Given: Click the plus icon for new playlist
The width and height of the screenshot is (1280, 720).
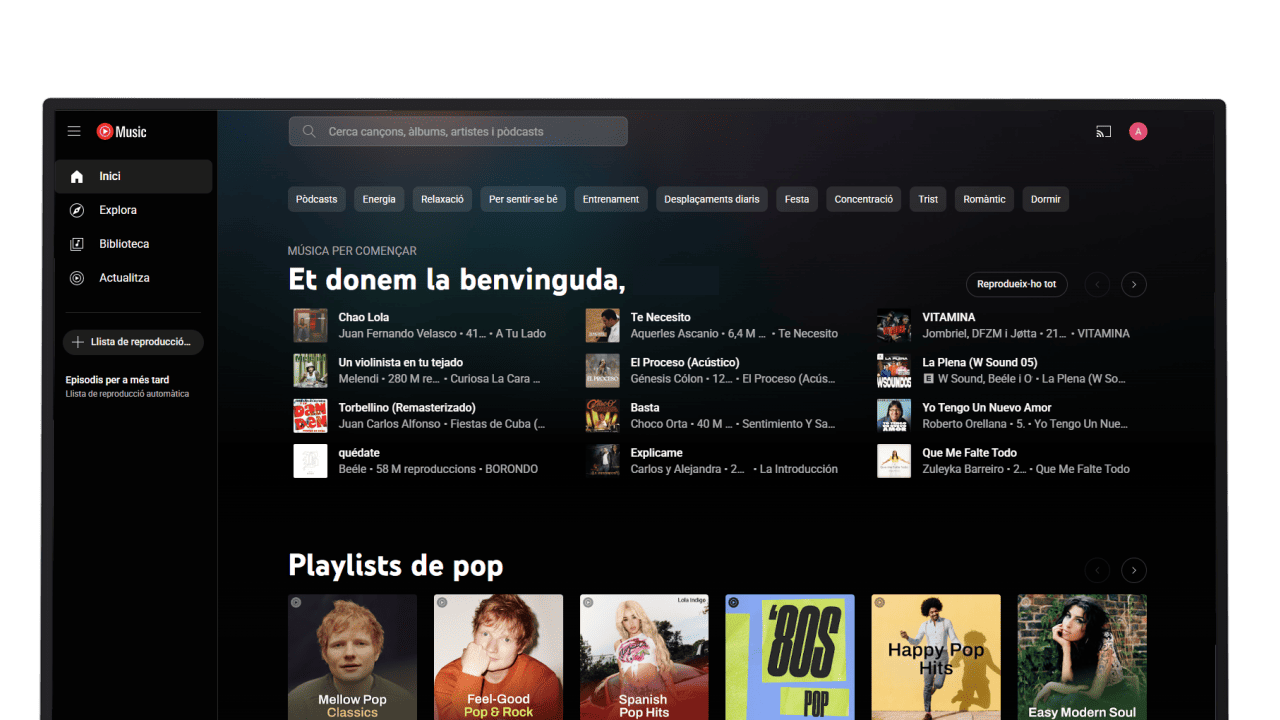Looking at the screenshot, I should (78, 342).
